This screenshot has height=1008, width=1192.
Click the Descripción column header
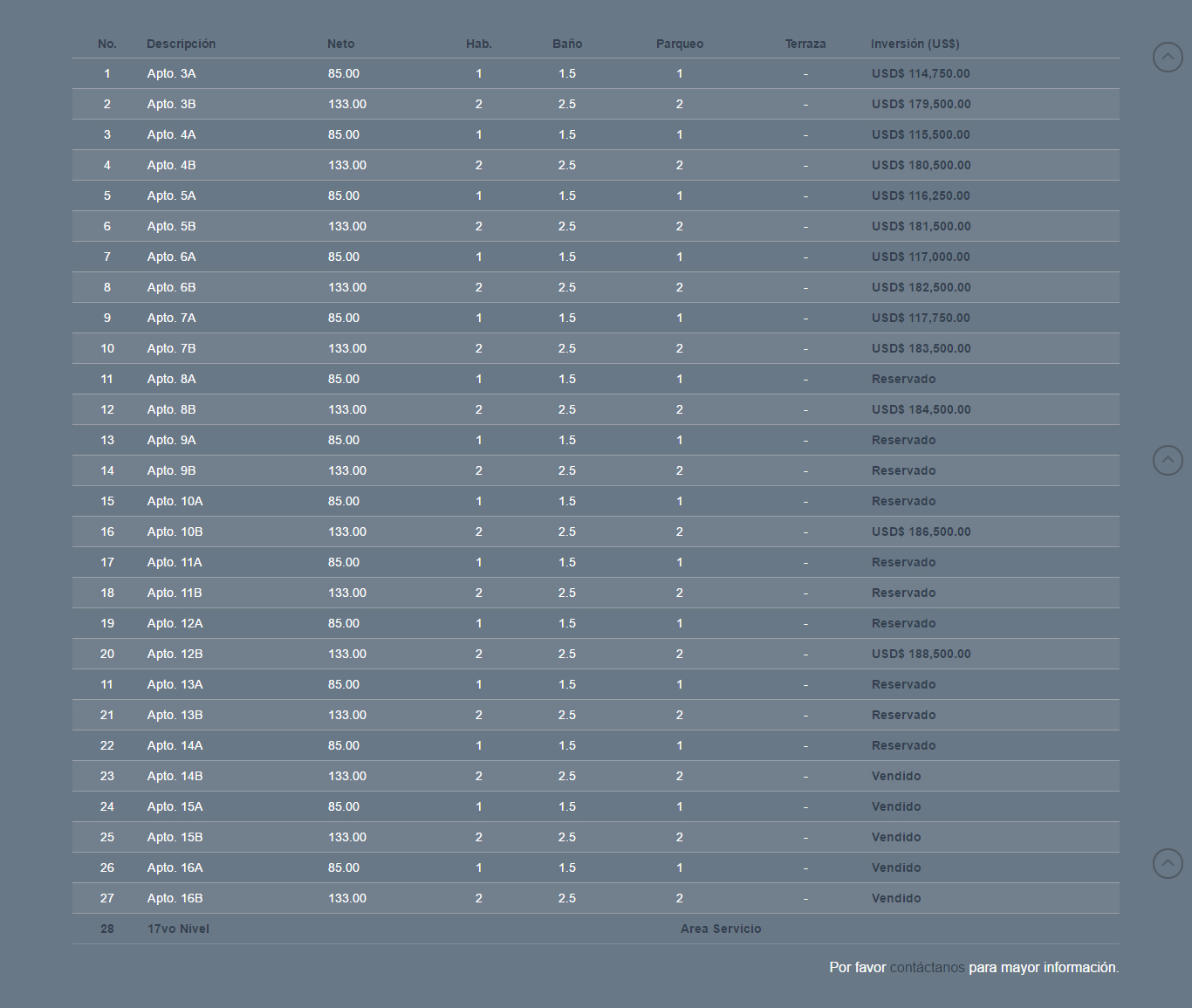[181, 44]
